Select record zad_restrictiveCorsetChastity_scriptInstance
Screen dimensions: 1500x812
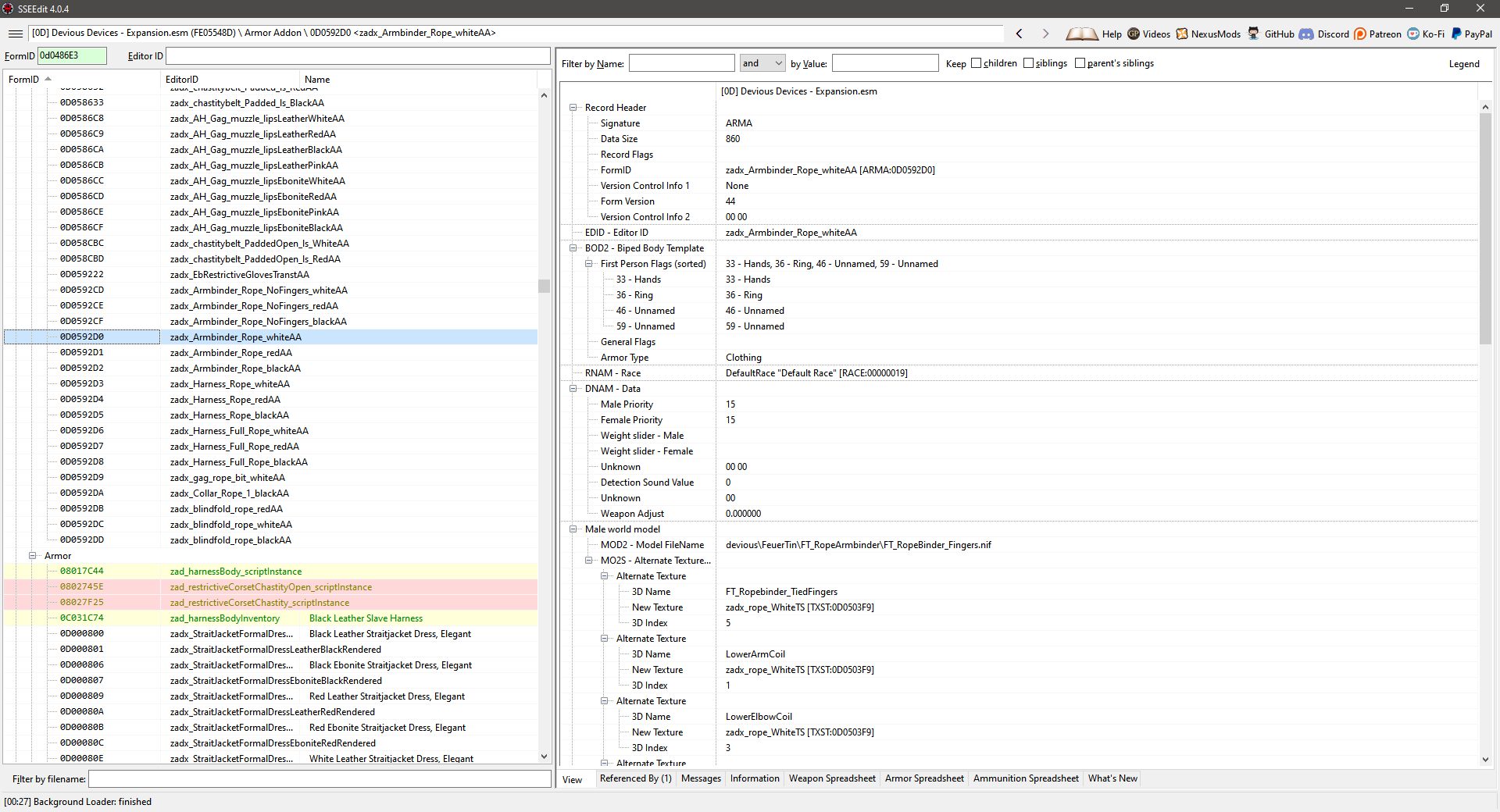[270, 603]
